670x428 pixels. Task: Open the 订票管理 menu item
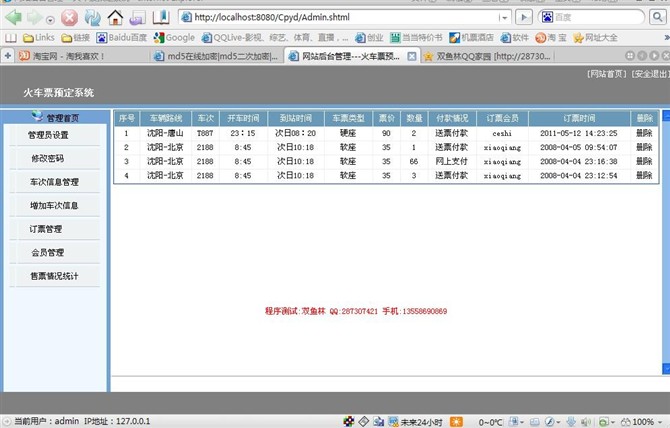pos(46,229)
